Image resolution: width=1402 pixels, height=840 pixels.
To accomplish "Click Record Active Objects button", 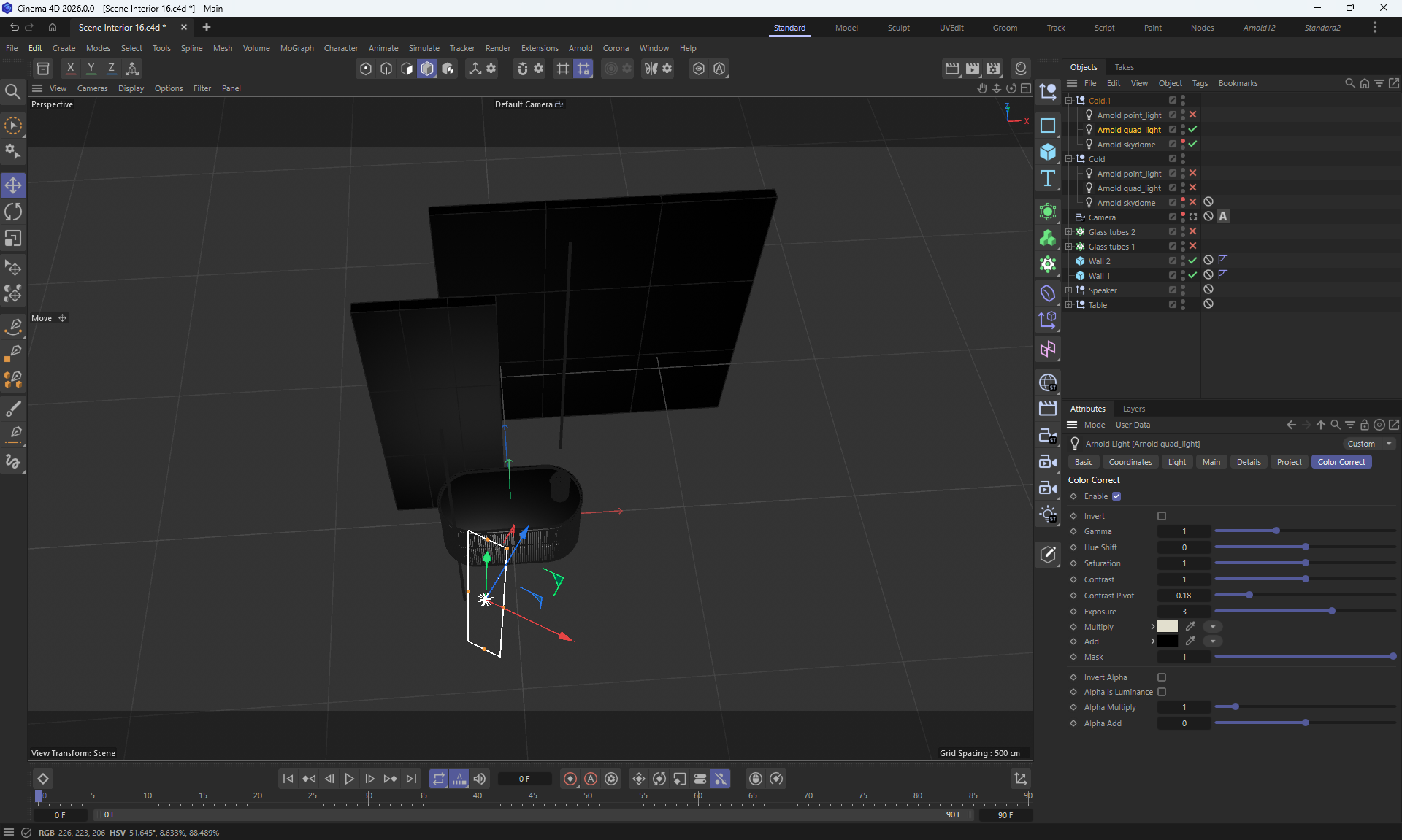I will pos(570,779).
